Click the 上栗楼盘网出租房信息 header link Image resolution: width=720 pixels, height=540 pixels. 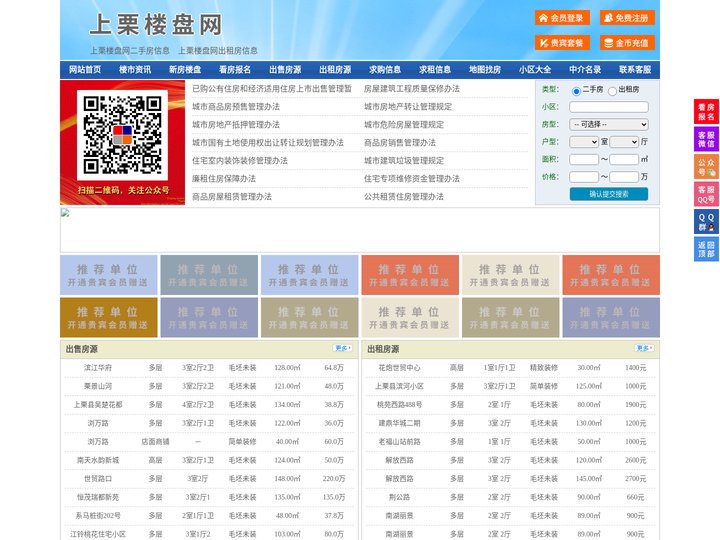[218, 51]
